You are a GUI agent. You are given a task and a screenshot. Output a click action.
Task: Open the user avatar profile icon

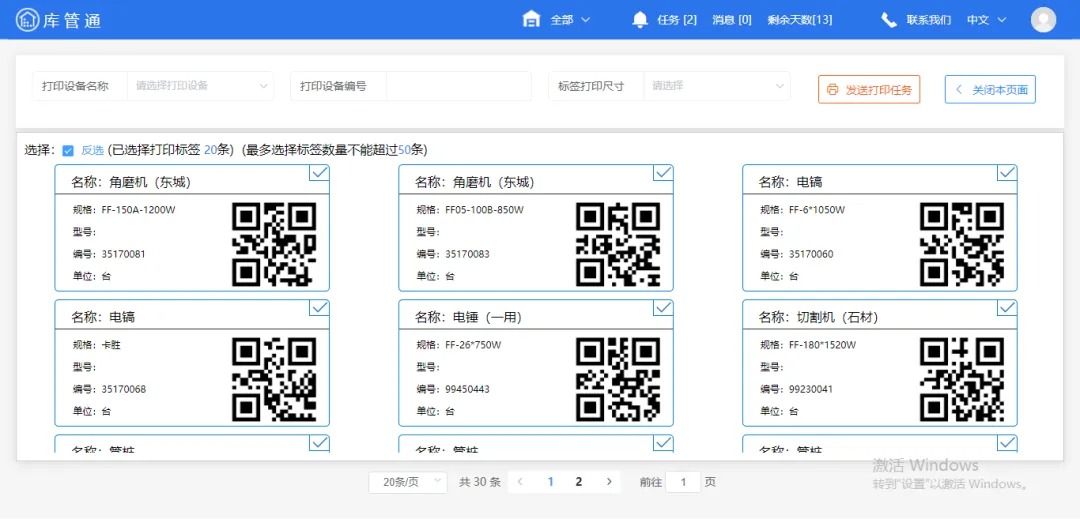(1043, 20)
